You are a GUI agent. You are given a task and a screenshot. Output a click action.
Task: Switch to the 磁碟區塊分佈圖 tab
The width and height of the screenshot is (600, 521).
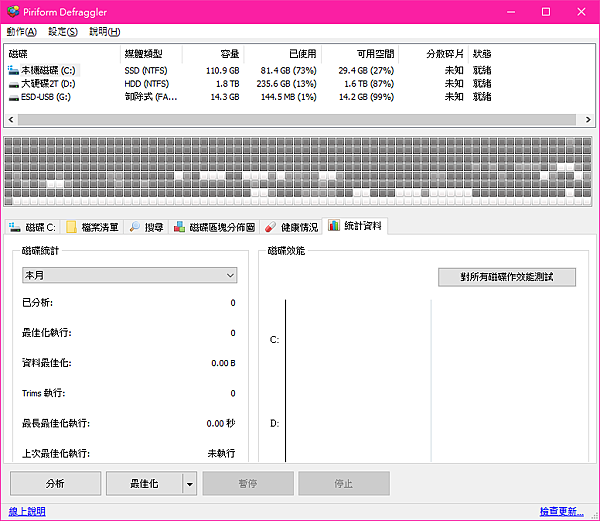pos(214,227)
